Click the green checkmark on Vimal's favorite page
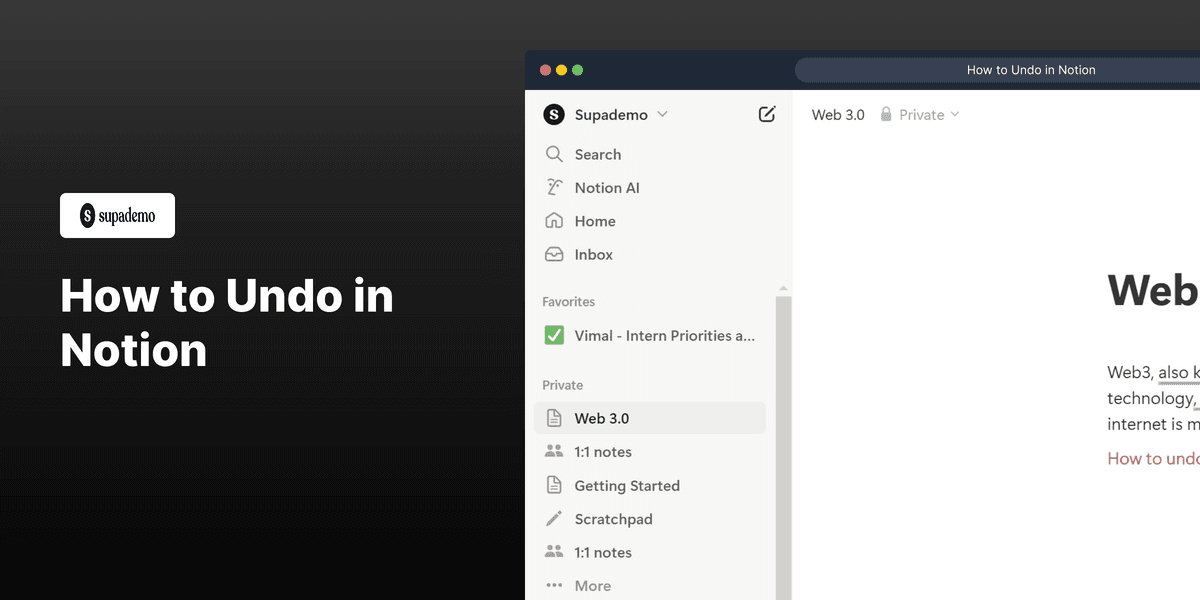Image resolution: width=1200 pixels, height=600 pixels. coord(554,335)
